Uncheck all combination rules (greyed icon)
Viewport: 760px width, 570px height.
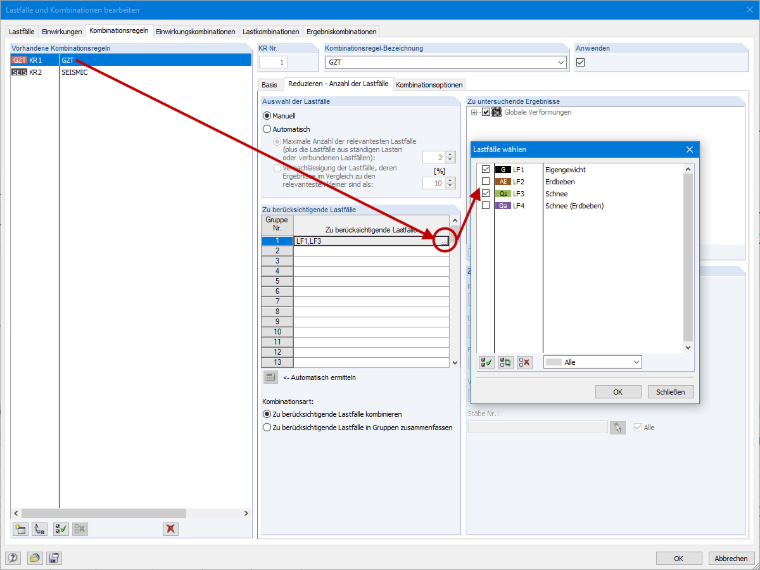[x=80, y=529]
